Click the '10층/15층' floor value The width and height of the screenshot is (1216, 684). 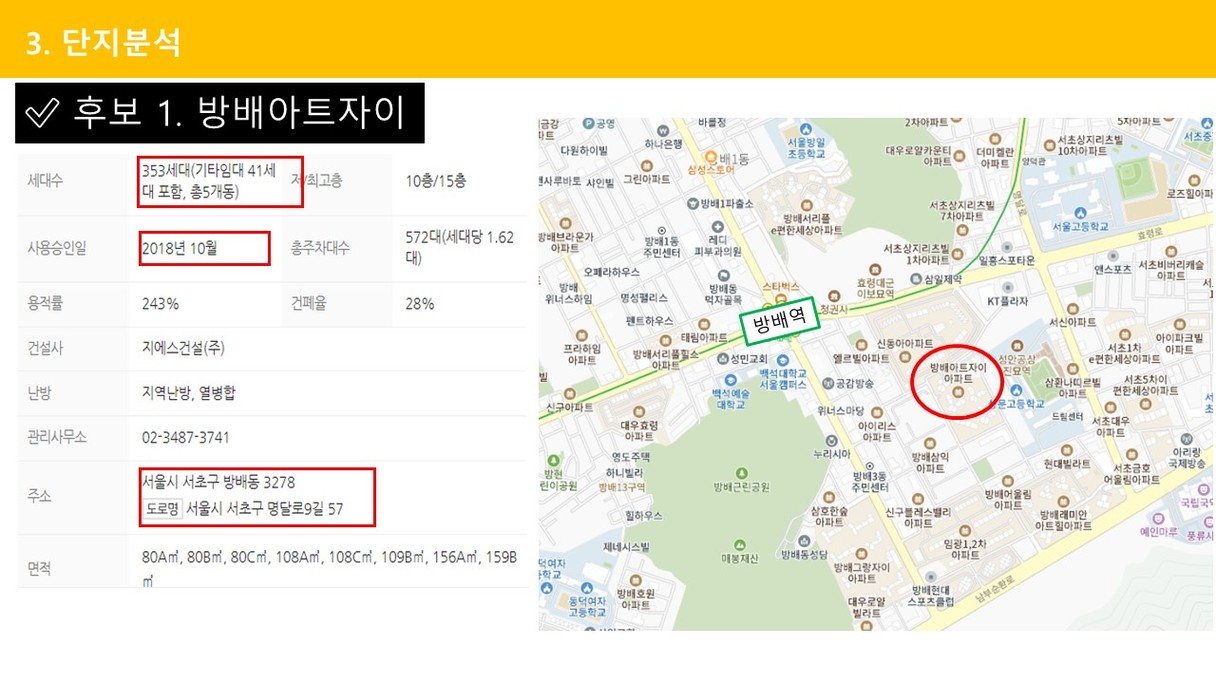coord(436,181)
